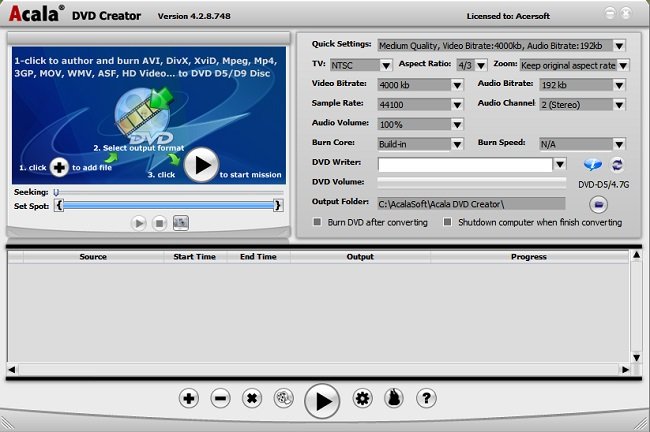Click the add file plus button in bottom toolbar
The height and width of the screenshot is (432, 650).
coord(189,399)
